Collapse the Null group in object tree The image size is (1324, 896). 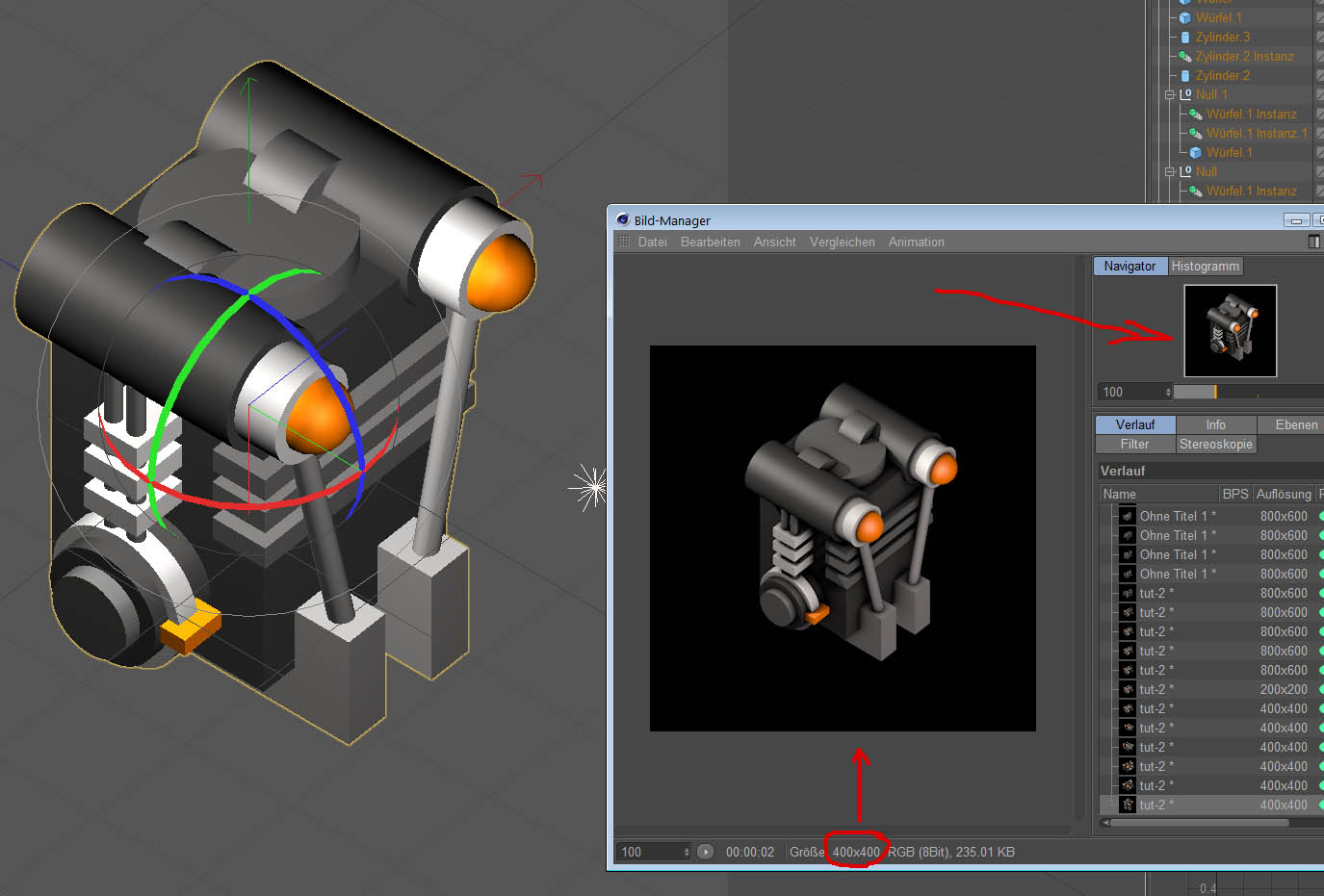click(1169, 171)
